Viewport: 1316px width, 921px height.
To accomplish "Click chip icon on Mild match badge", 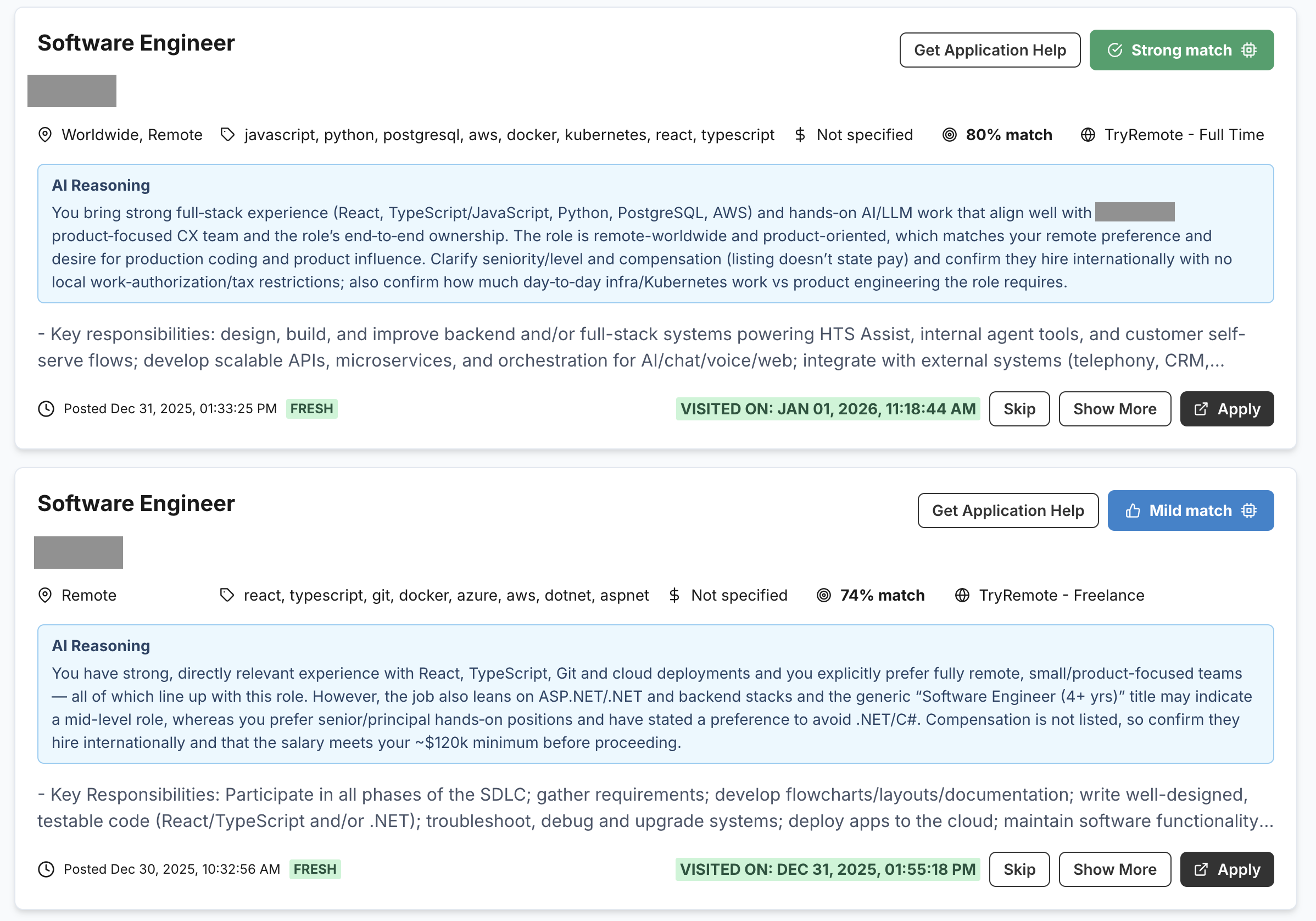I will (x=1249, y=511).
